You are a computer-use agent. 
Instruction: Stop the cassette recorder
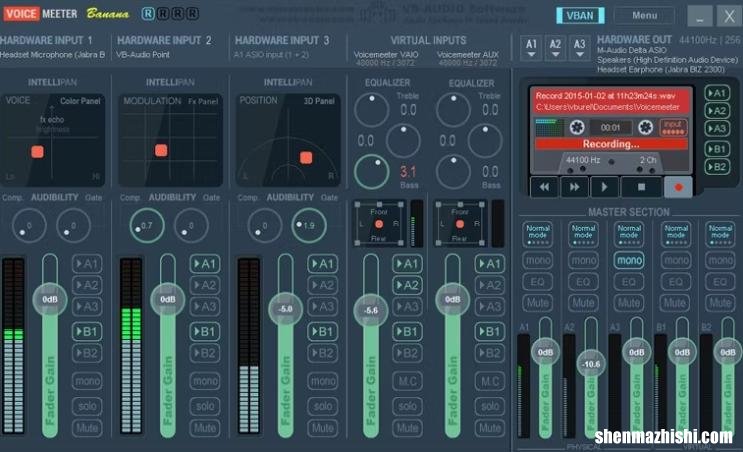[x=642, y=187]
